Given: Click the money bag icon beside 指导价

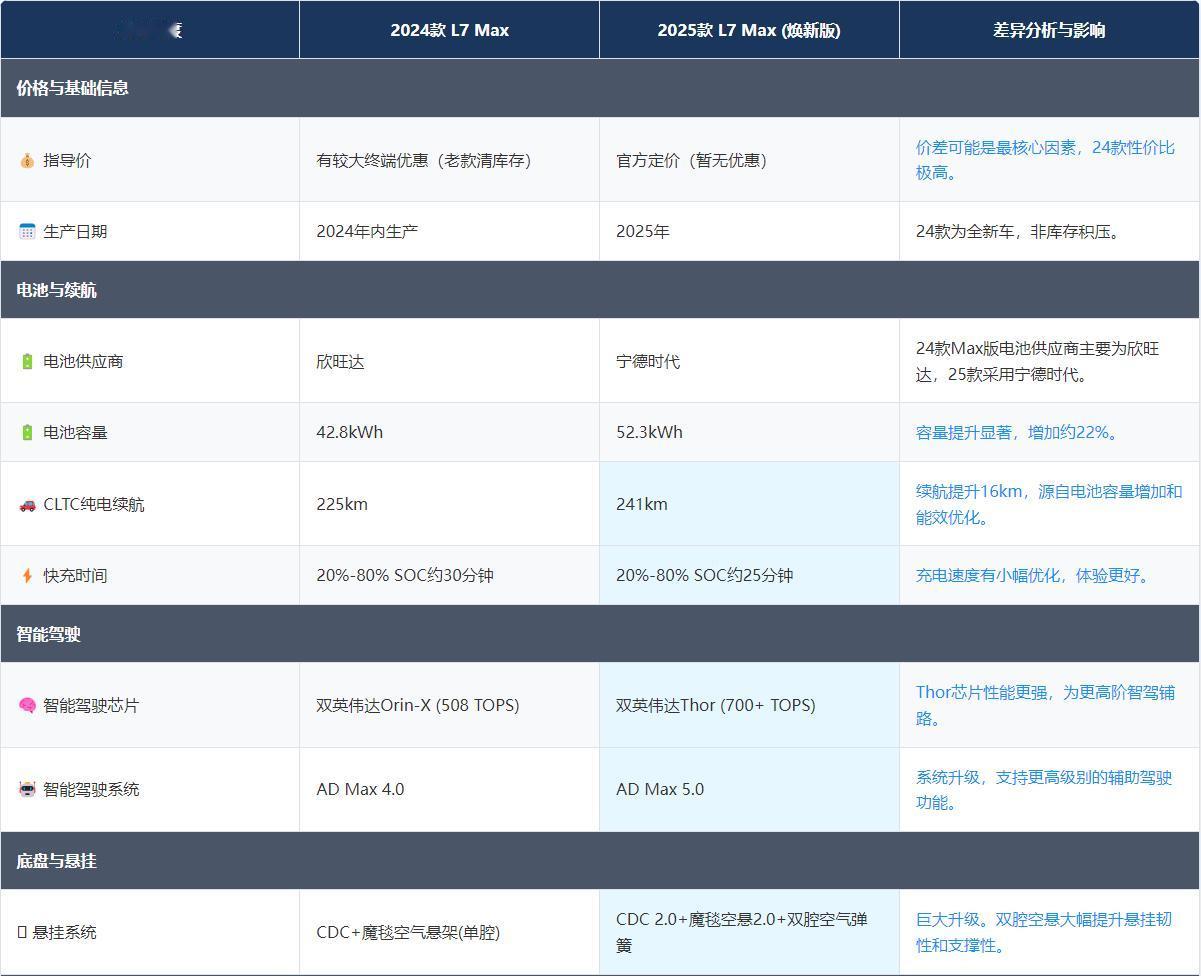Looking at the screenshot, I should pos(27,160).
